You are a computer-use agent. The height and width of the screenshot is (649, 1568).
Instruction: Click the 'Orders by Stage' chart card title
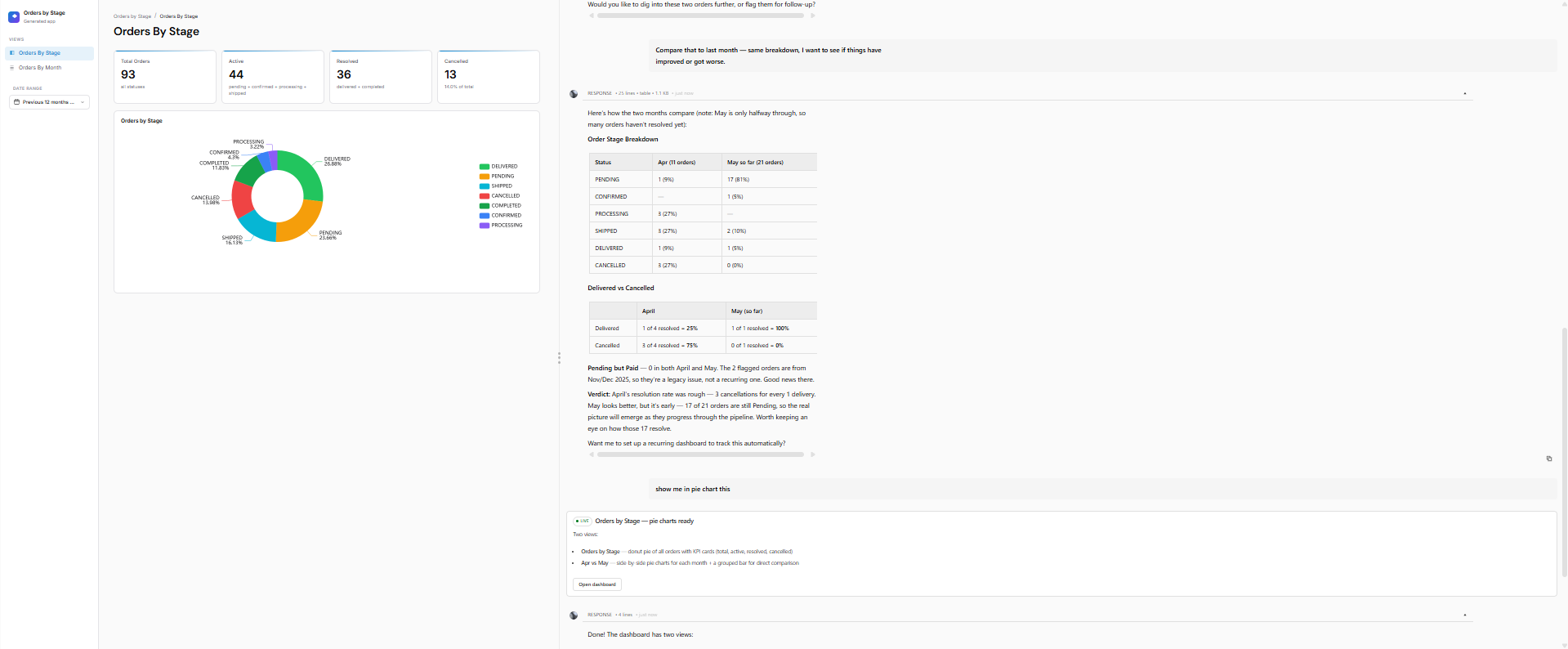[x=141, y=121]
